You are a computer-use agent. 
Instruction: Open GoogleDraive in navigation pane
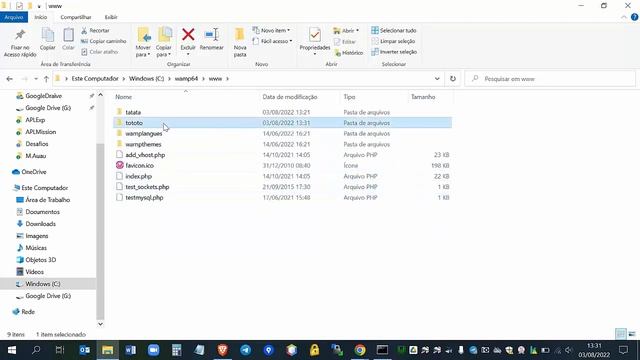click(x=43, y=96)
